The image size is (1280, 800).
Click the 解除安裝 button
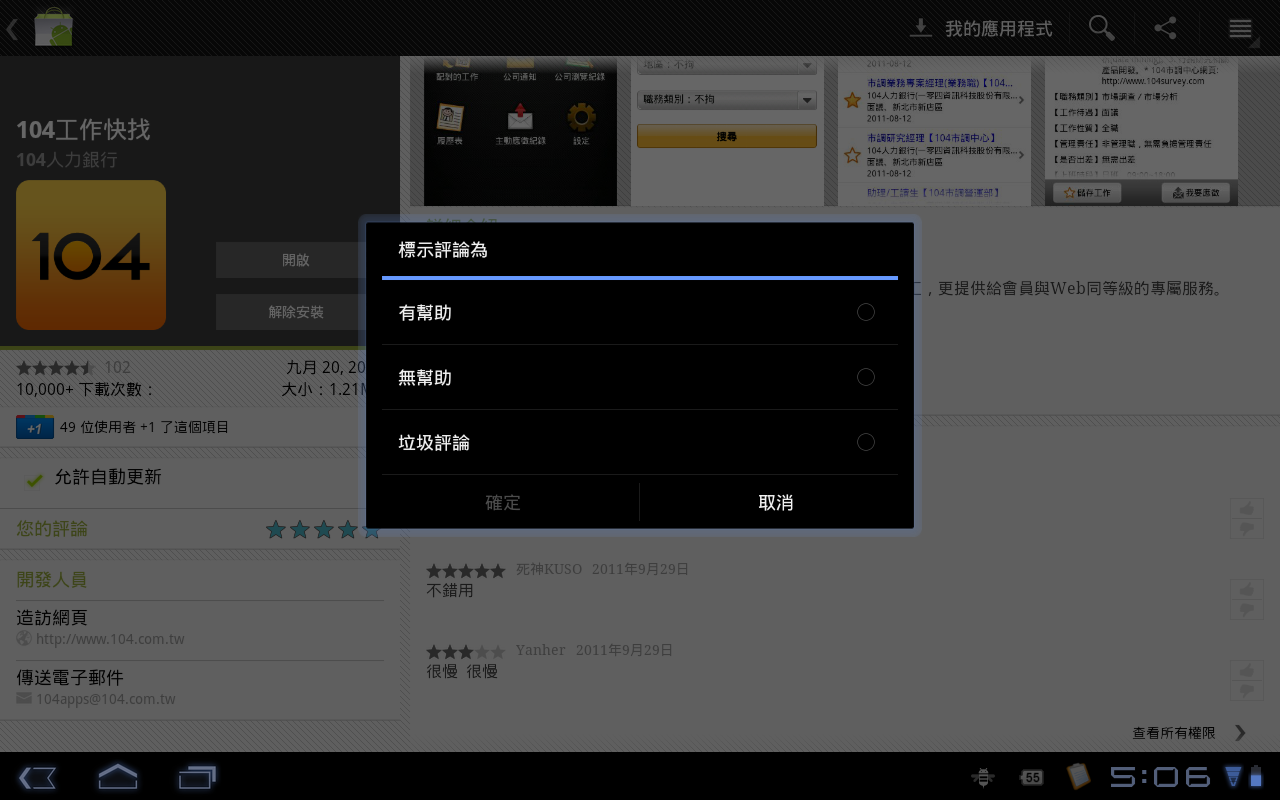pos(295,312)
